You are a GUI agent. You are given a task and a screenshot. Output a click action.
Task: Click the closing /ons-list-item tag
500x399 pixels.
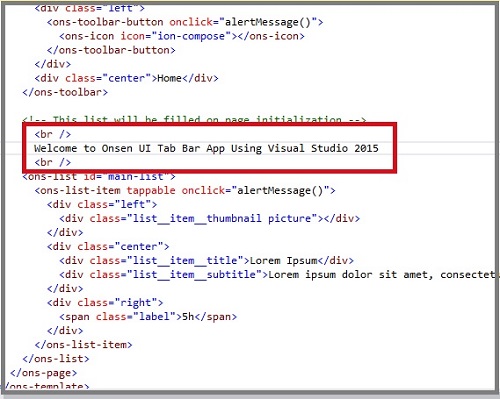tap(83, 345)
